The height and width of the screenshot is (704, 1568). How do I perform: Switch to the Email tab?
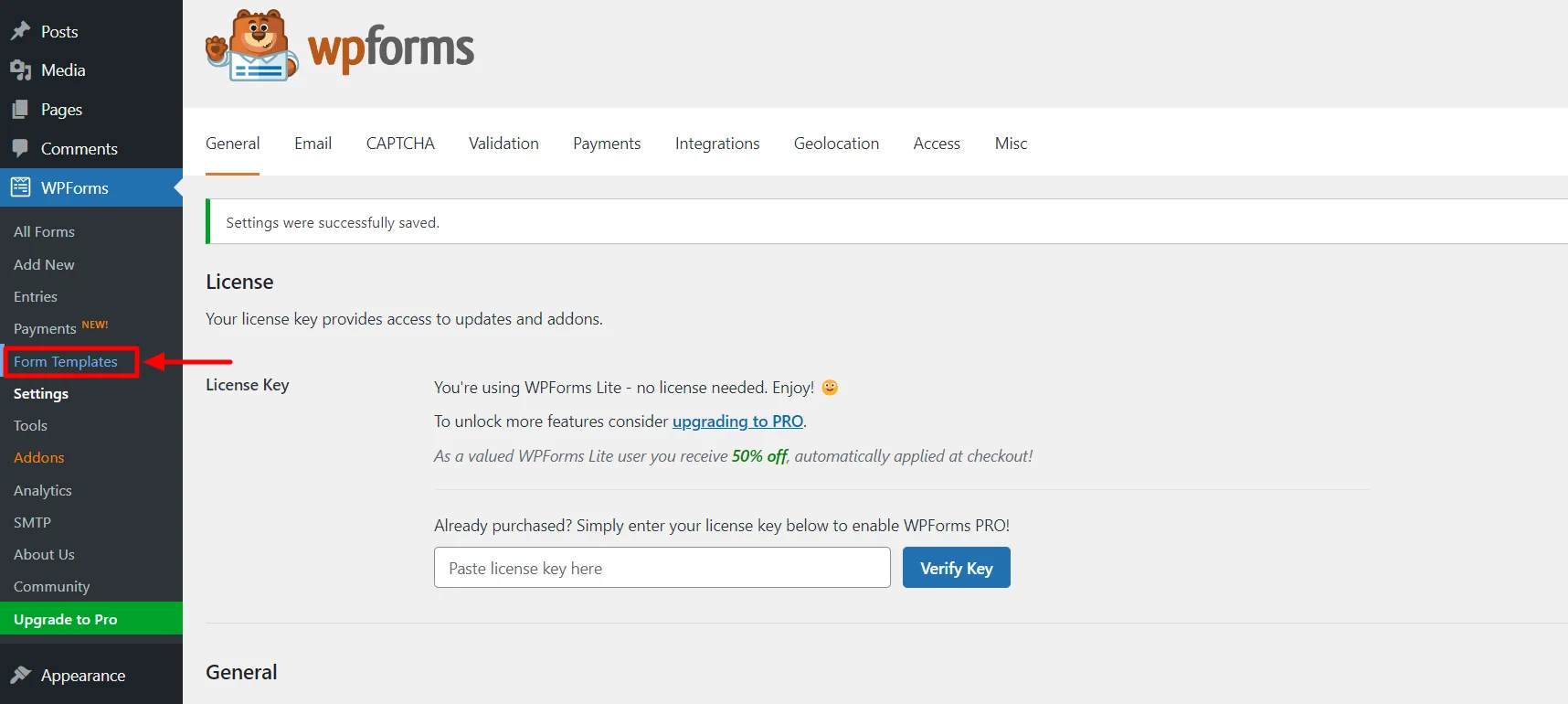[x=313, y=144]
